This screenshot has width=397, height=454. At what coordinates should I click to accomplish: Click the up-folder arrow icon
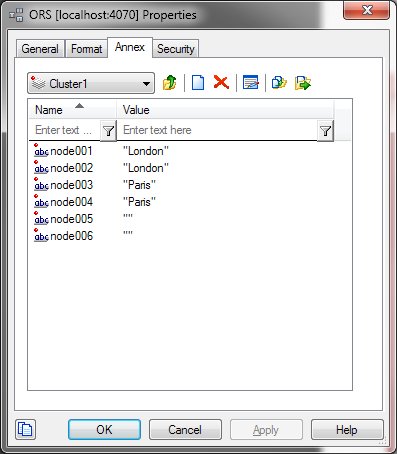pos(169,83)
